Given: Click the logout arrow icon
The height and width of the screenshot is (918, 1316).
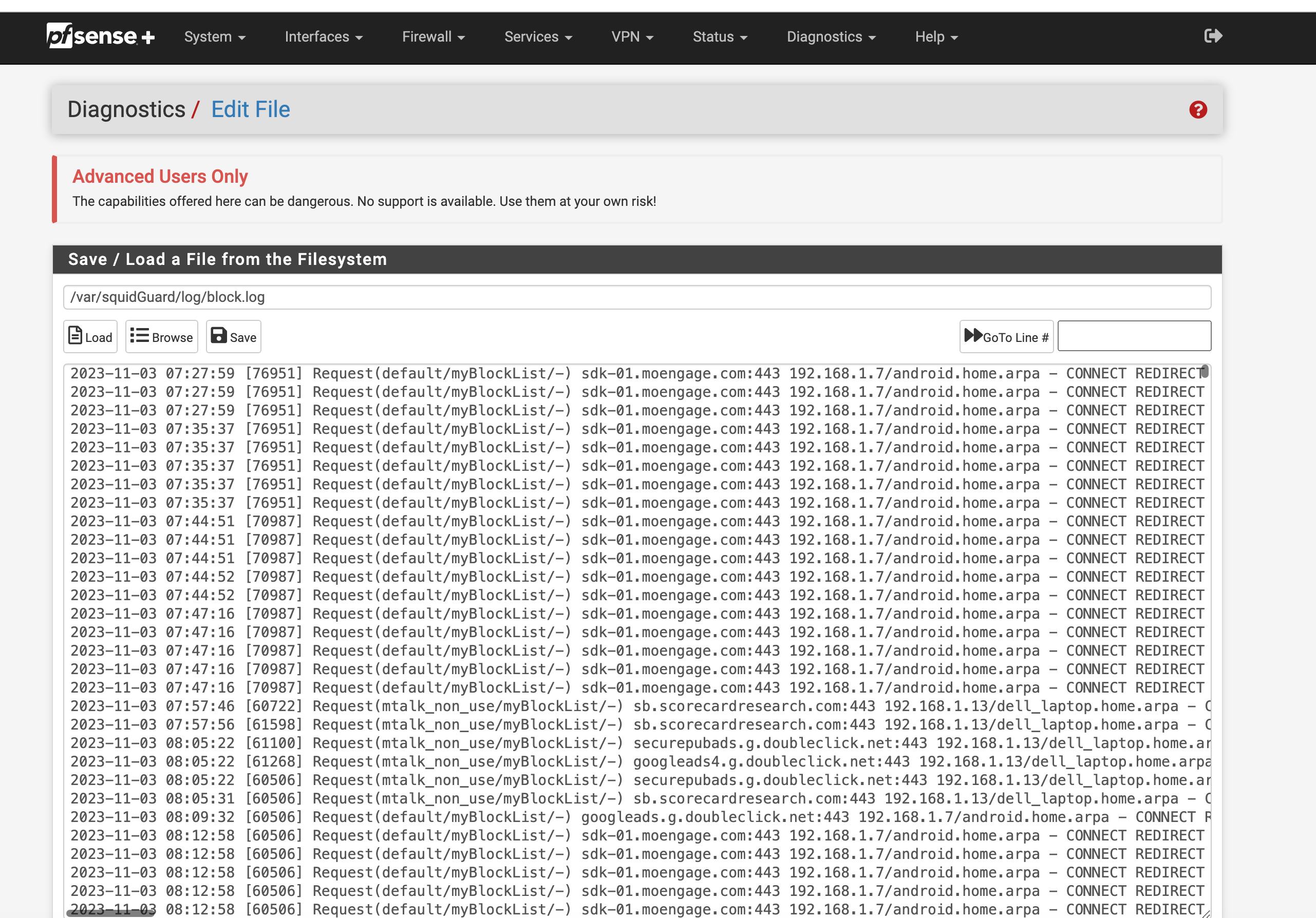Looking at the screenshot, I should (1213, 36).
